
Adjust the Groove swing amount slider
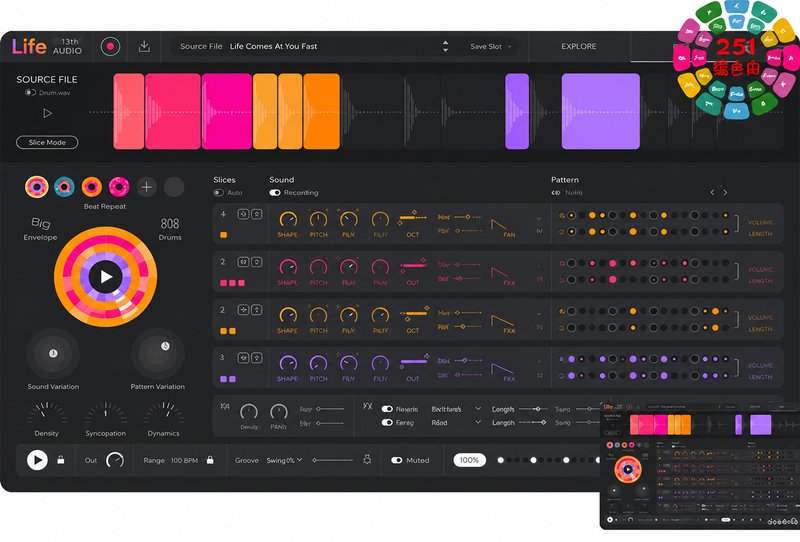333,460
